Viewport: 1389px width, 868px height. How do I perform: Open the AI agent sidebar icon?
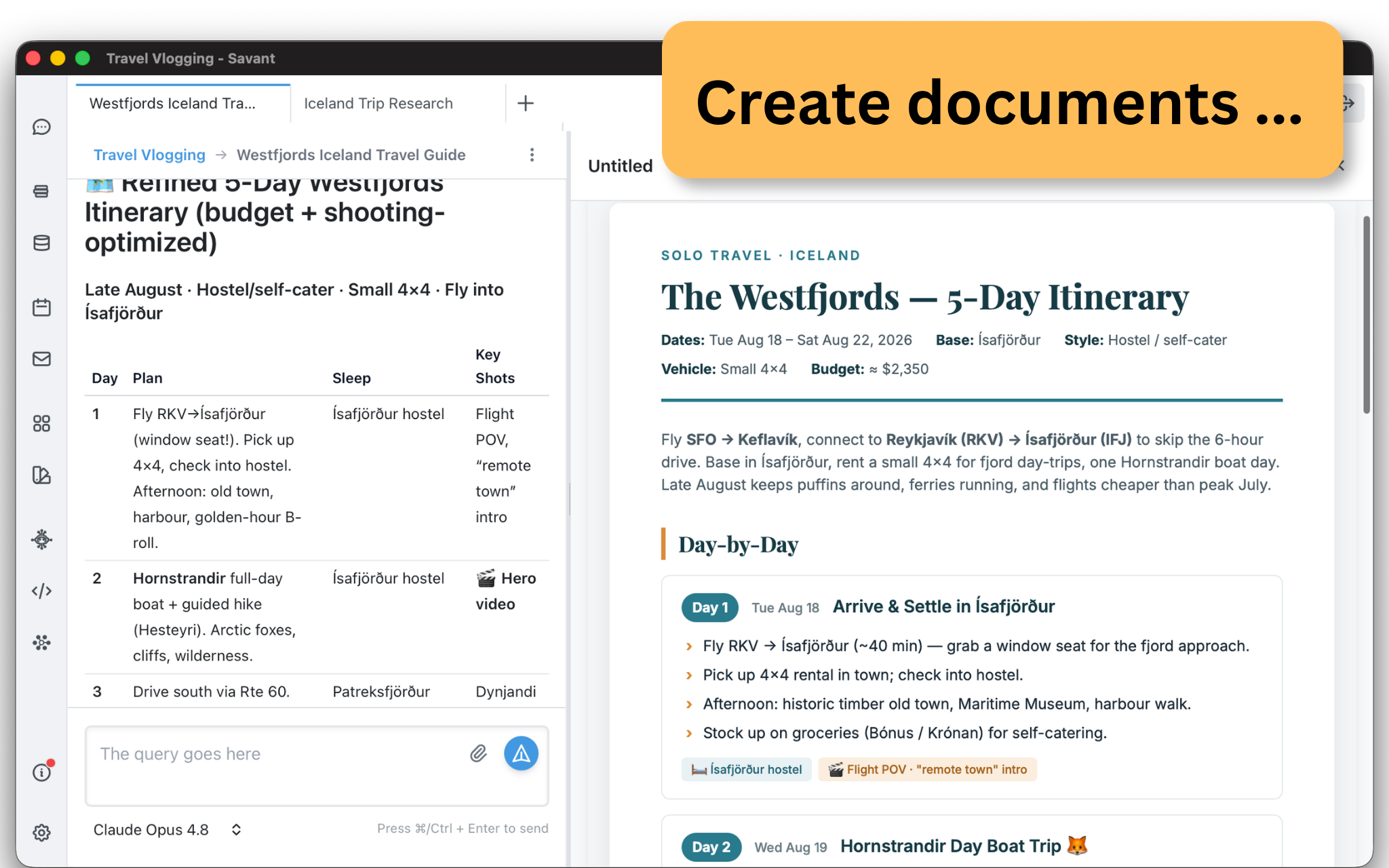[41, 540]
